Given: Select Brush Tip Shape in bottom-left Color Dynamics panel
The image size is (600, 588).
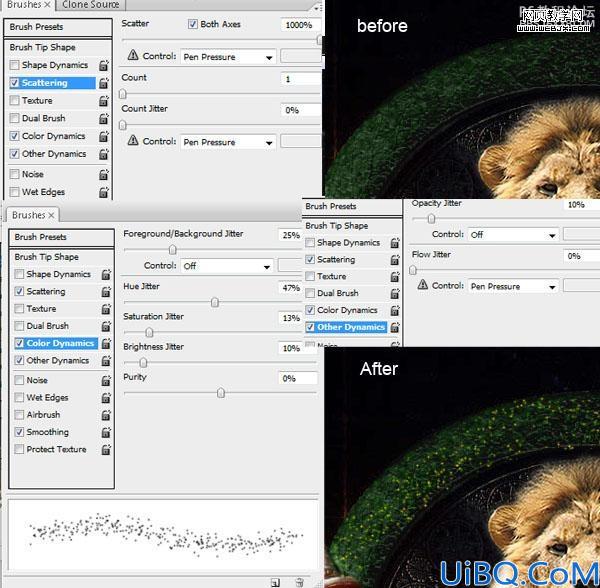Looking at the screenshot, I should coord(47,257).
